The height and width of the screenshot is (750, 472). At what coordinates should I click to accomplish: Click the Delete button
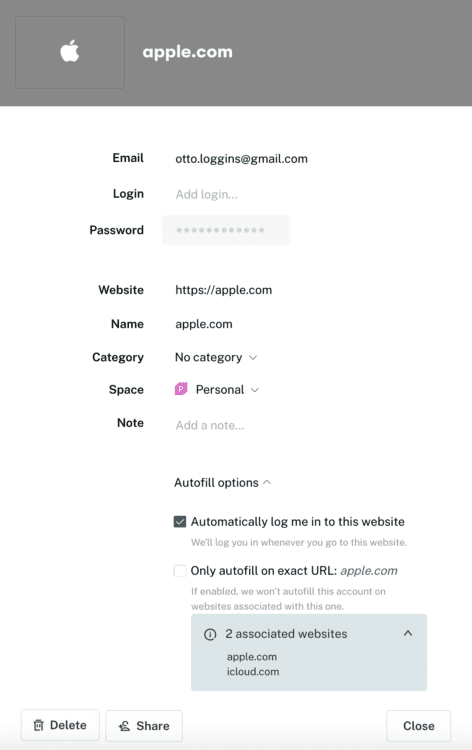point(60,725)
